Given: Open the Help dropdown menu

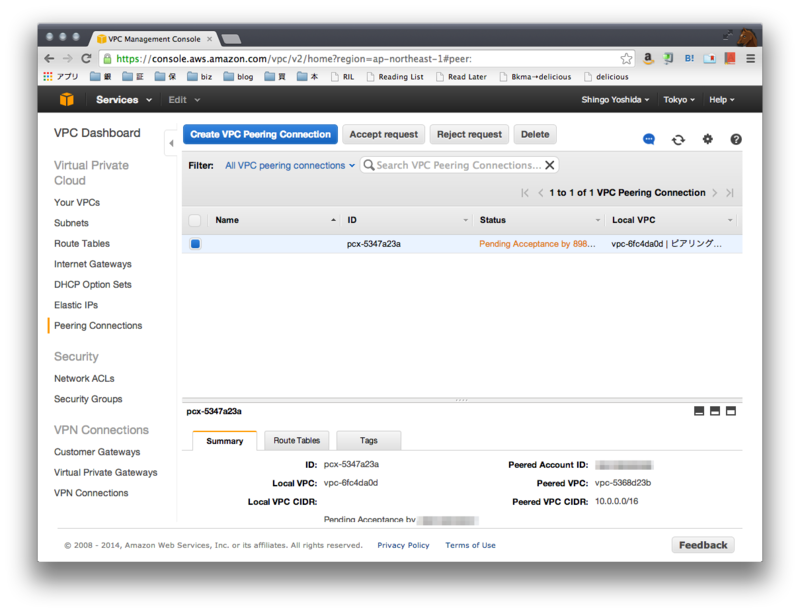Looking at the screenshot, I should [721, 100].
